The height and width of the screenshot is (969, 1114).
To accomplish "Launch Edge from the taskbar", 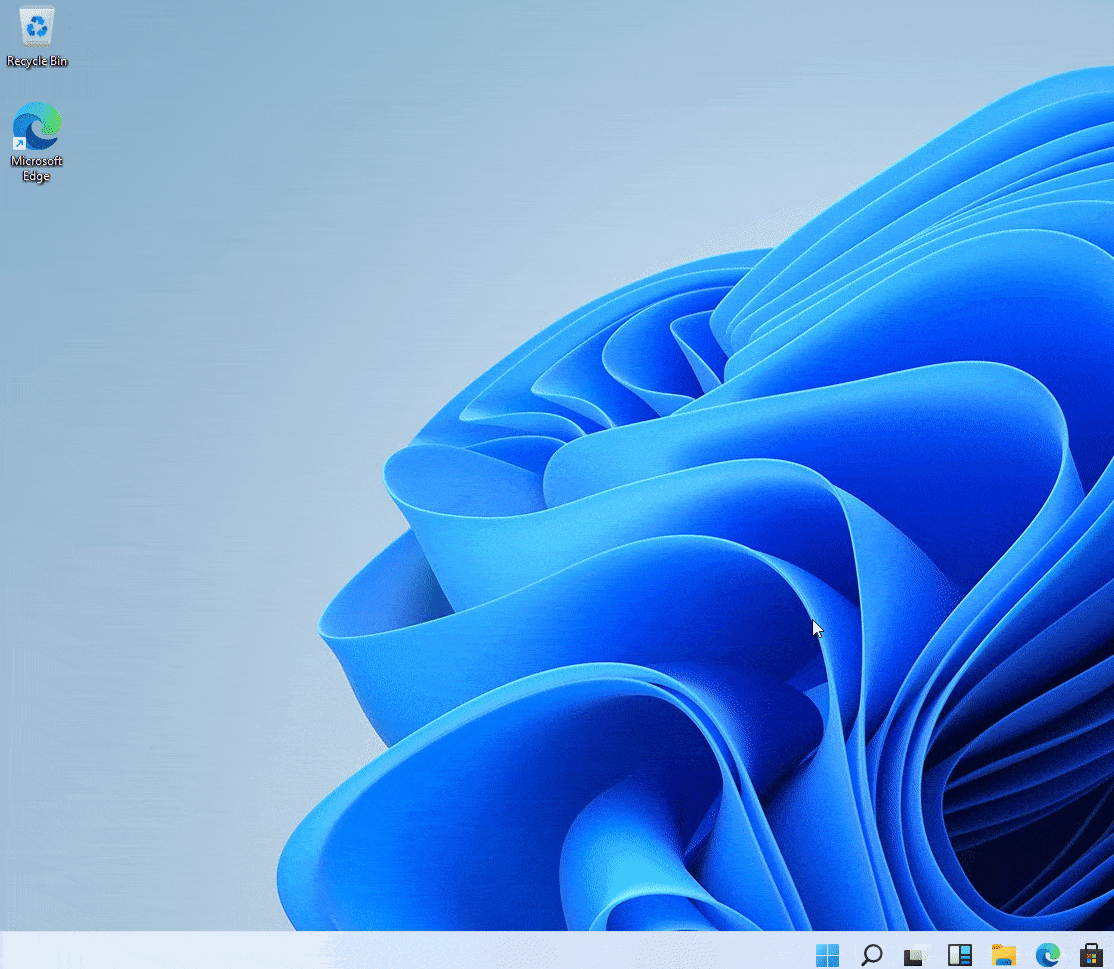I will click(x=1047, y=955).
